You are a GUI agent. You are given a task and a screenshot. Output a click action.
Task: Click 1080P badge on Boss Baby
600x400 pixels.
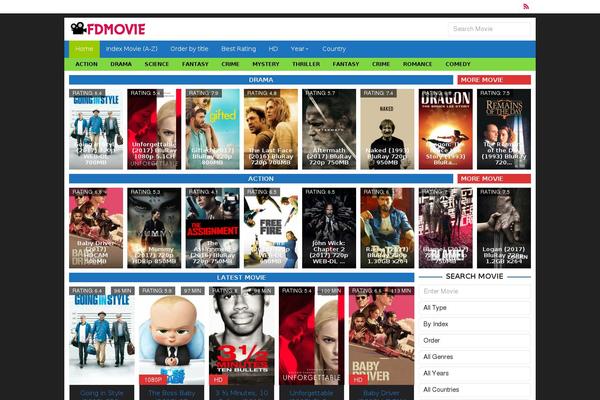153,380
